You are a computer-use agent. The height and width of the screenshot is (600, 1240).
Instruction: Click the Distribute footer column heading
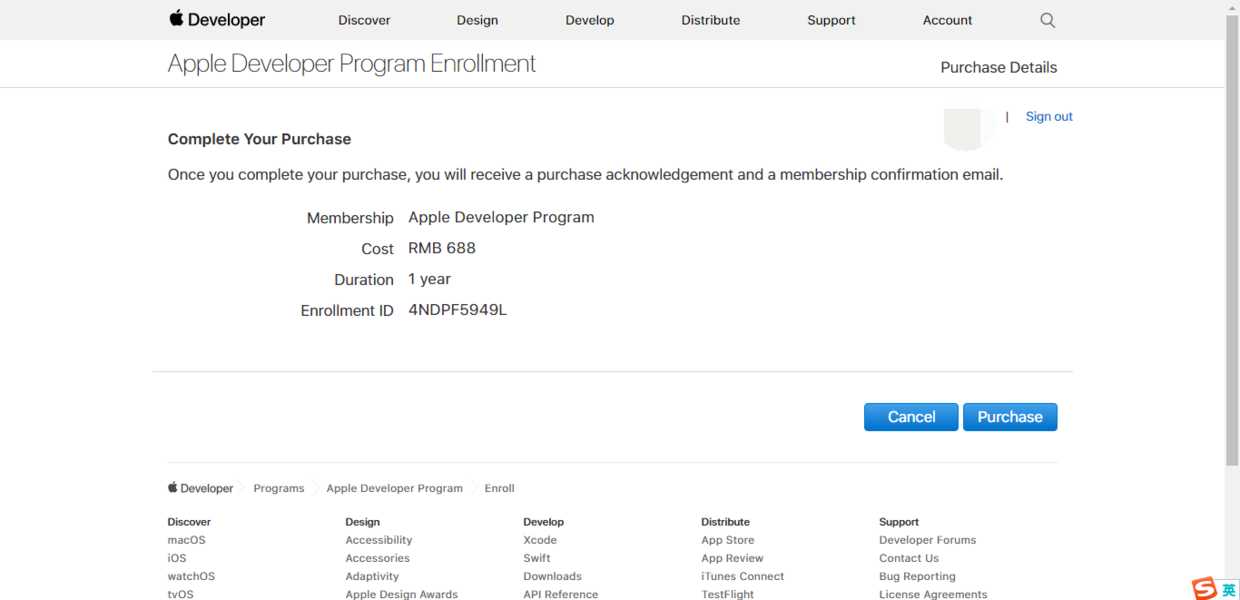[726, 522]
